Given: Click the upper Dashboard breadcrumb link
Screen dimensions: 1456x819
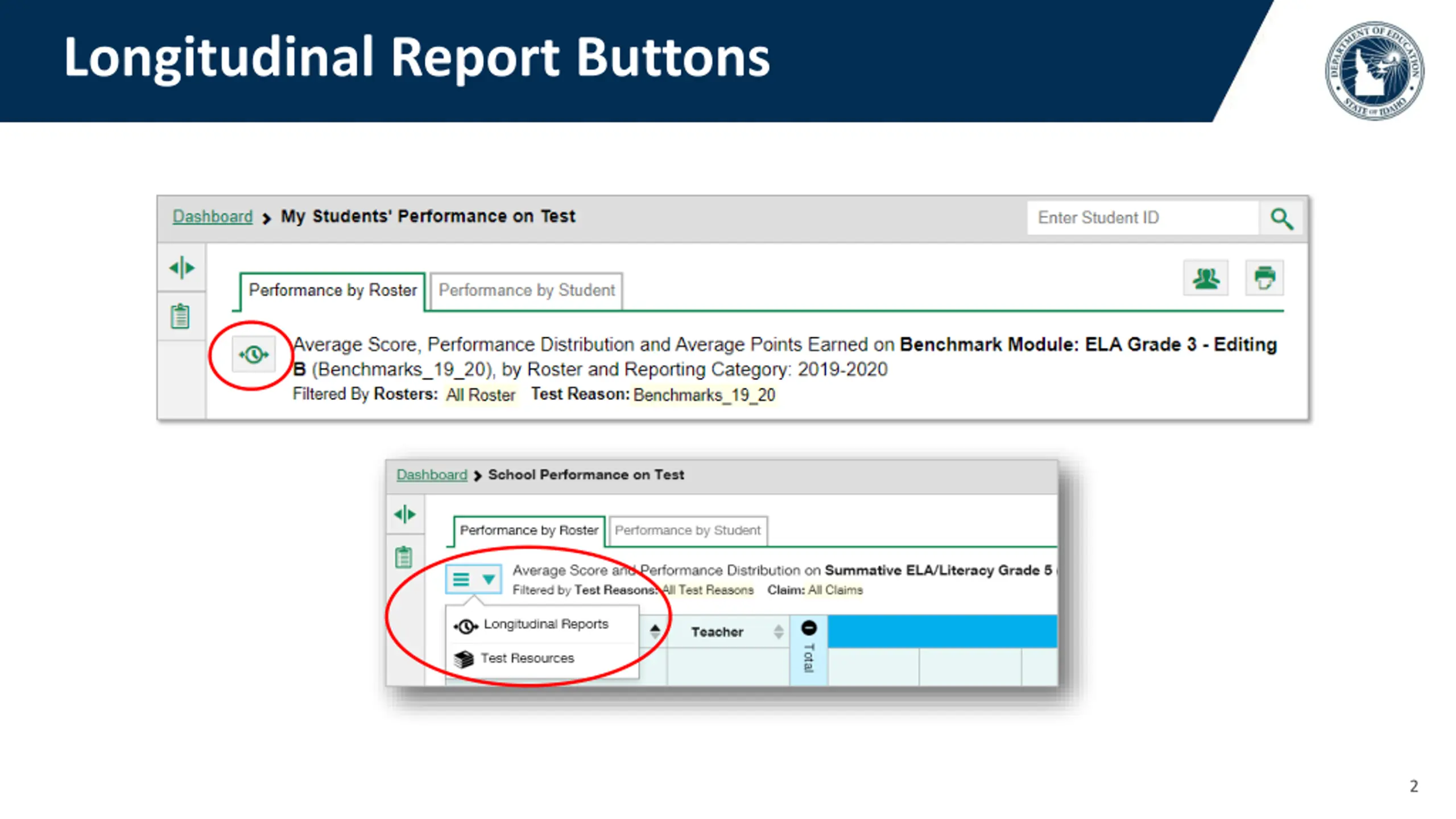Looking at the screenshot, I should point(212,217).
